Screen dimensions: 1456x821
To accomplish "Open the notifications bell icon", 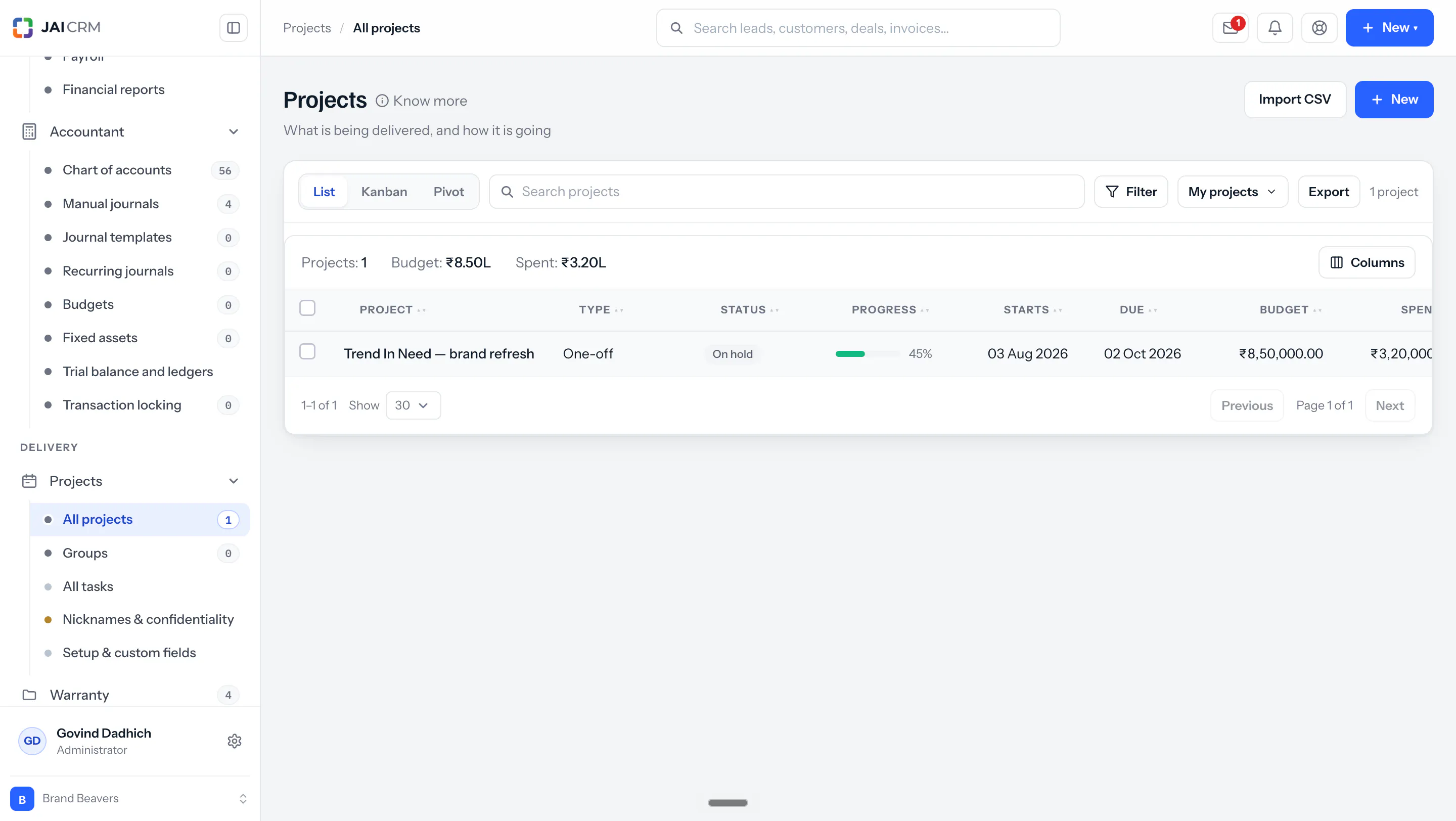I will pyautogui.click(x=1275, y=28).
